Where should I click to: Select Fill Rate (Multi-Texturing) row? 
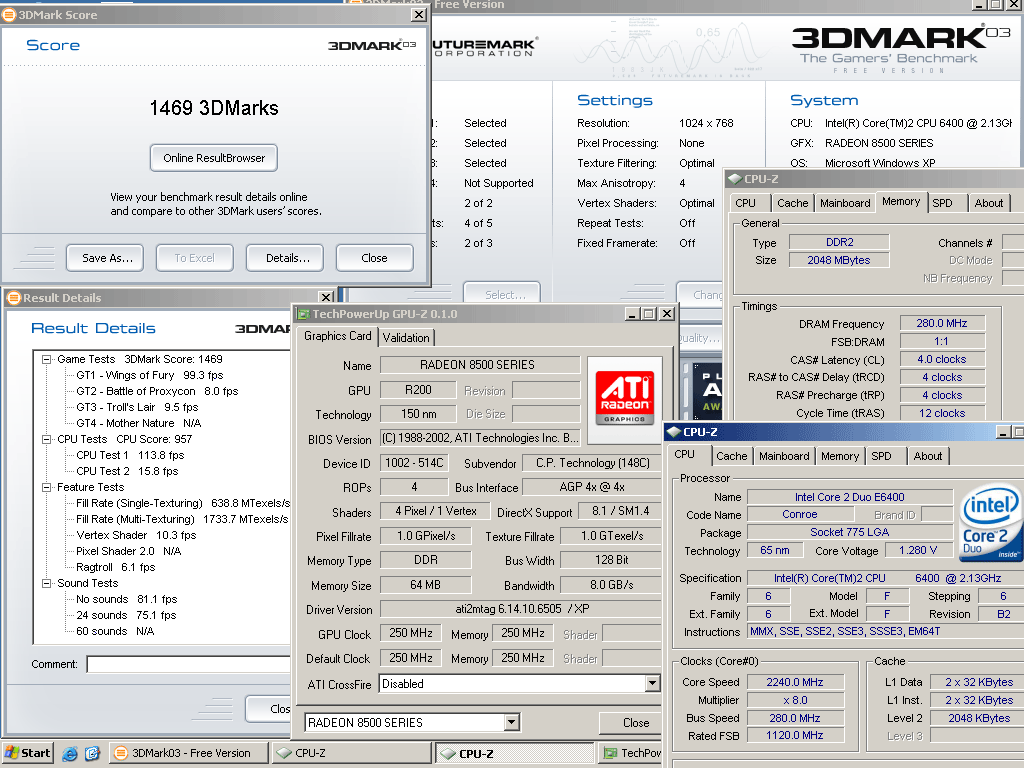(x=182, y=519)
